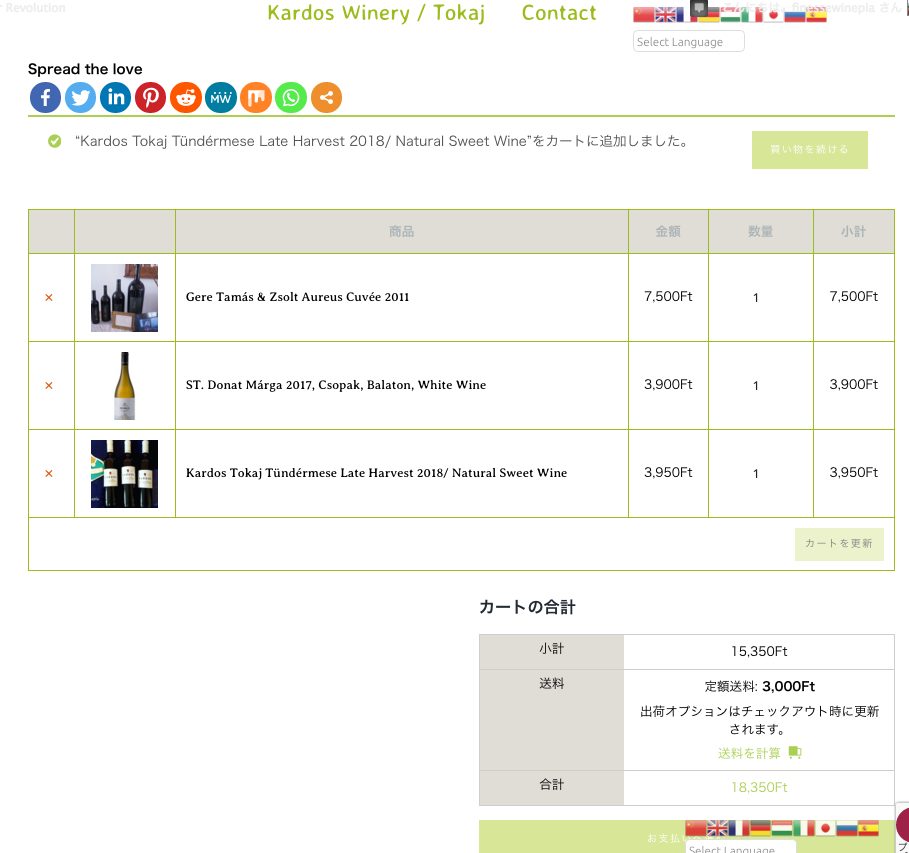This screenshot has height=853, width=909.
Task: Edit quantity for ST. Donat Márga 2017
Action: pyautogui.click(x=756, y=386)
